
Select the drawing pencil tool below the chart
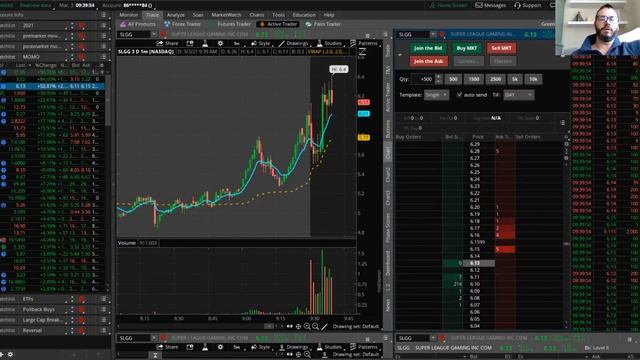pyautogui.click(x=324, y=327)
